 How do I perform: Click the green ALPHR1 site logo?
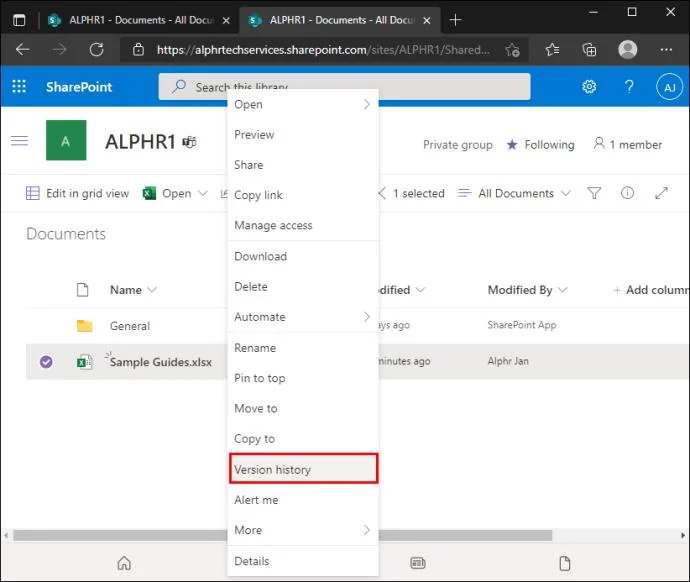pos(66,140)
